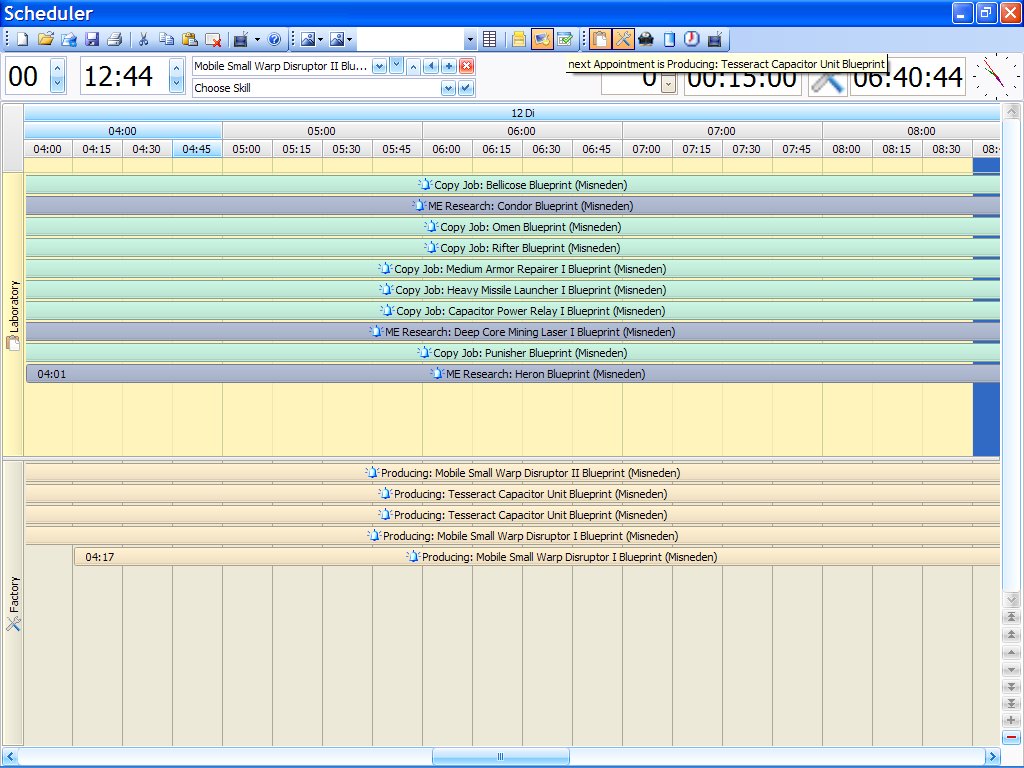The height and width of the screenshot is (768, 1024).
Task: Click the first picture view icon
Action: [308, 40]
